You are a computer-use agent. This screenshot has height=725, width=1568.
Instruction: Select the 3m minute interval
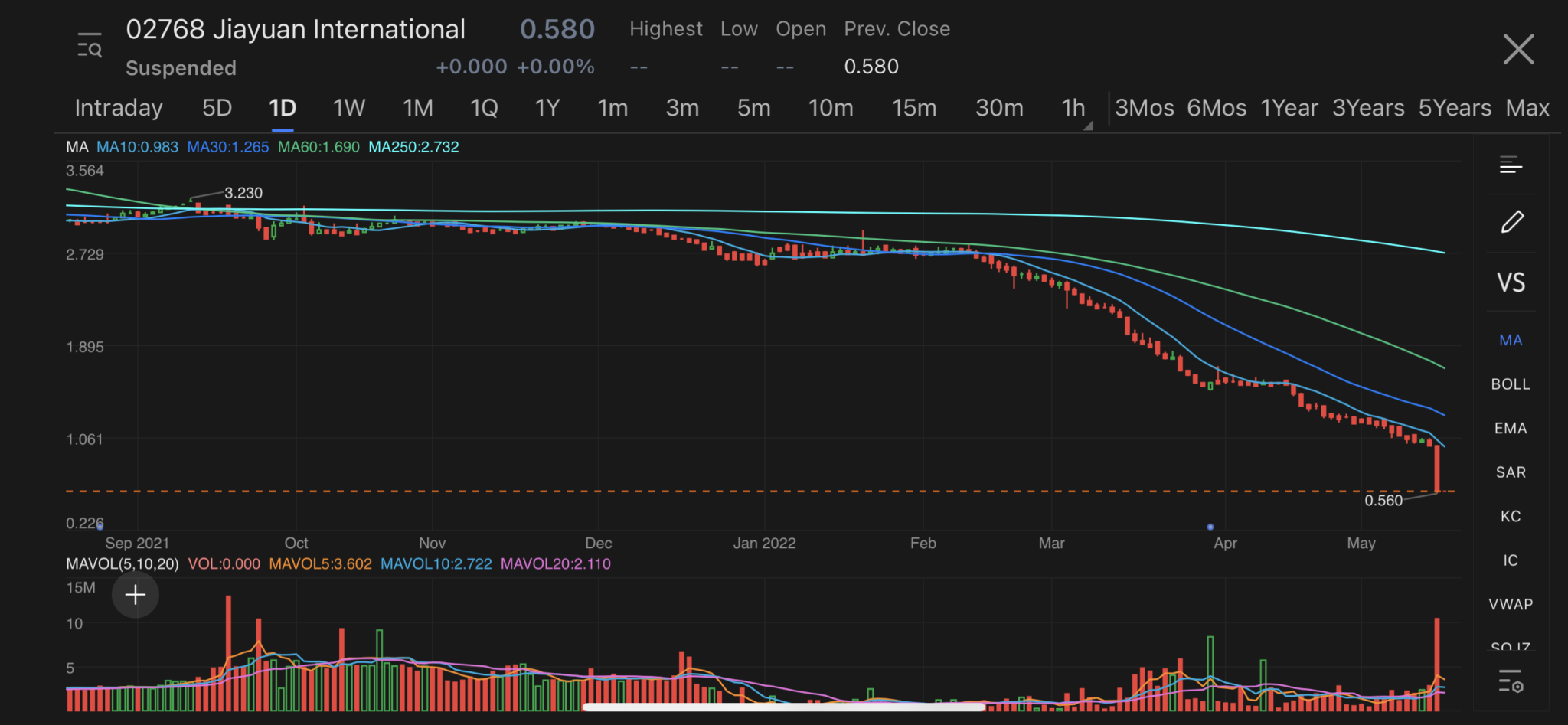[x=682, y=108]
